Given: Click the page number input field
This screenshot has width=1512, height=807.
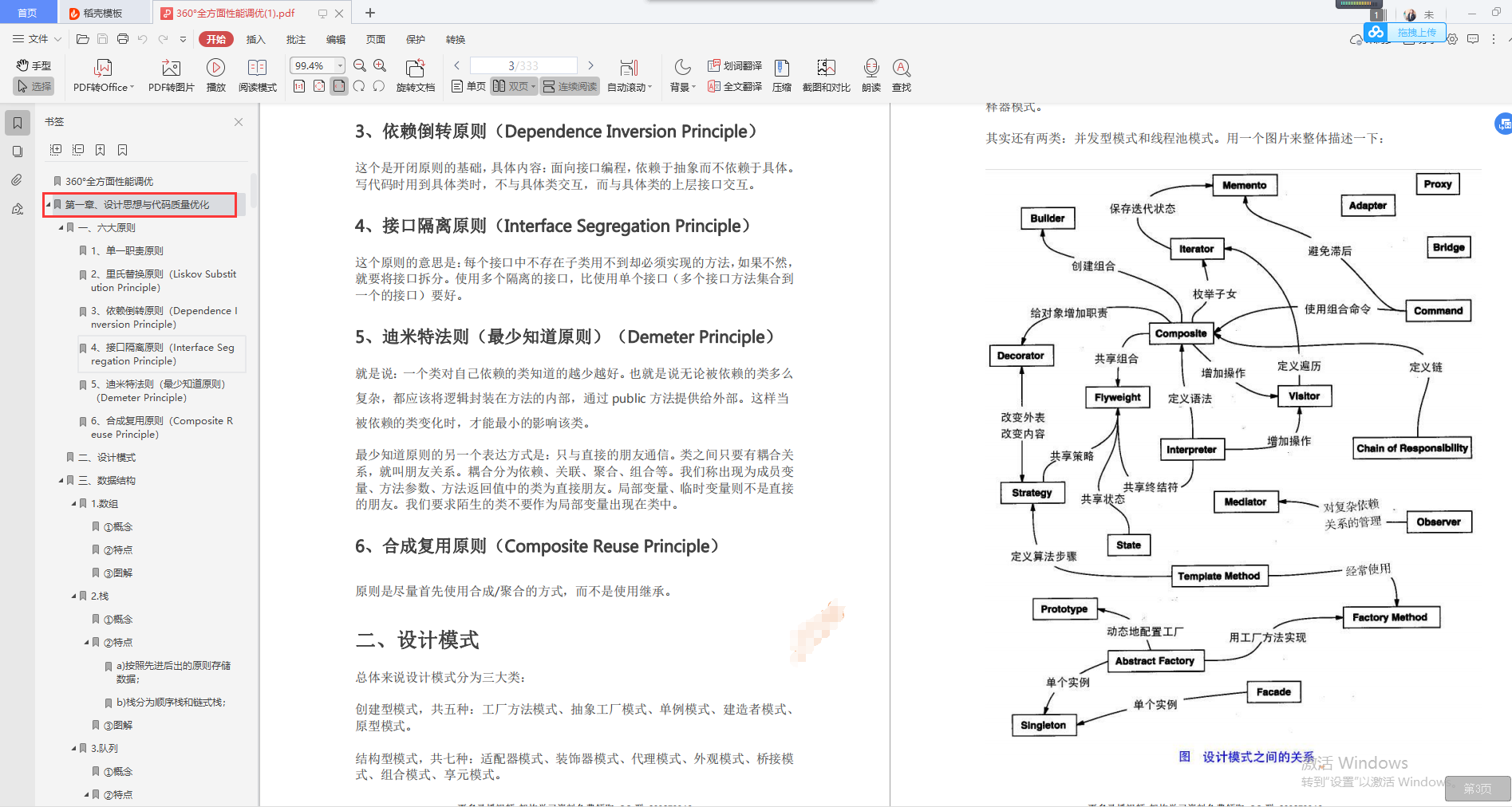Looking at the screenshot, I should click(x=523, y=65).
